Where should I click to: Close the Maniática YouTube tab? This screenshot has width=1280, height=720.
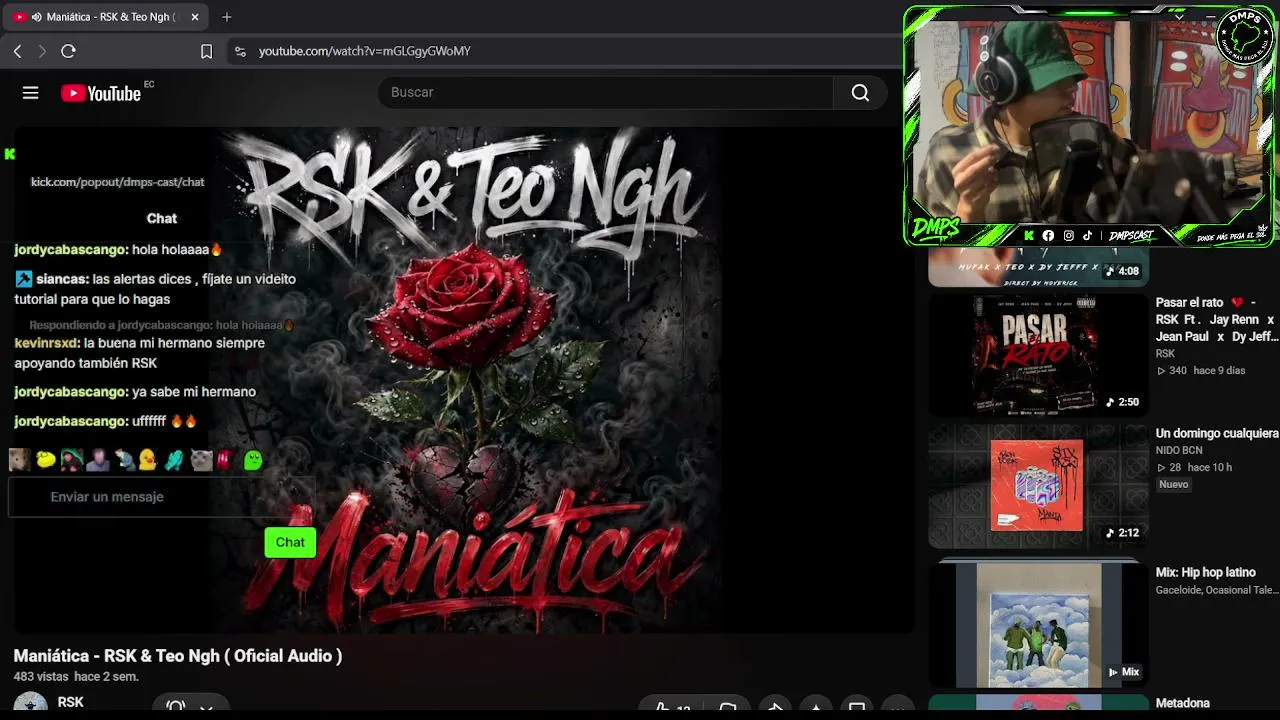pyautogui.click(x=194, y=17)
